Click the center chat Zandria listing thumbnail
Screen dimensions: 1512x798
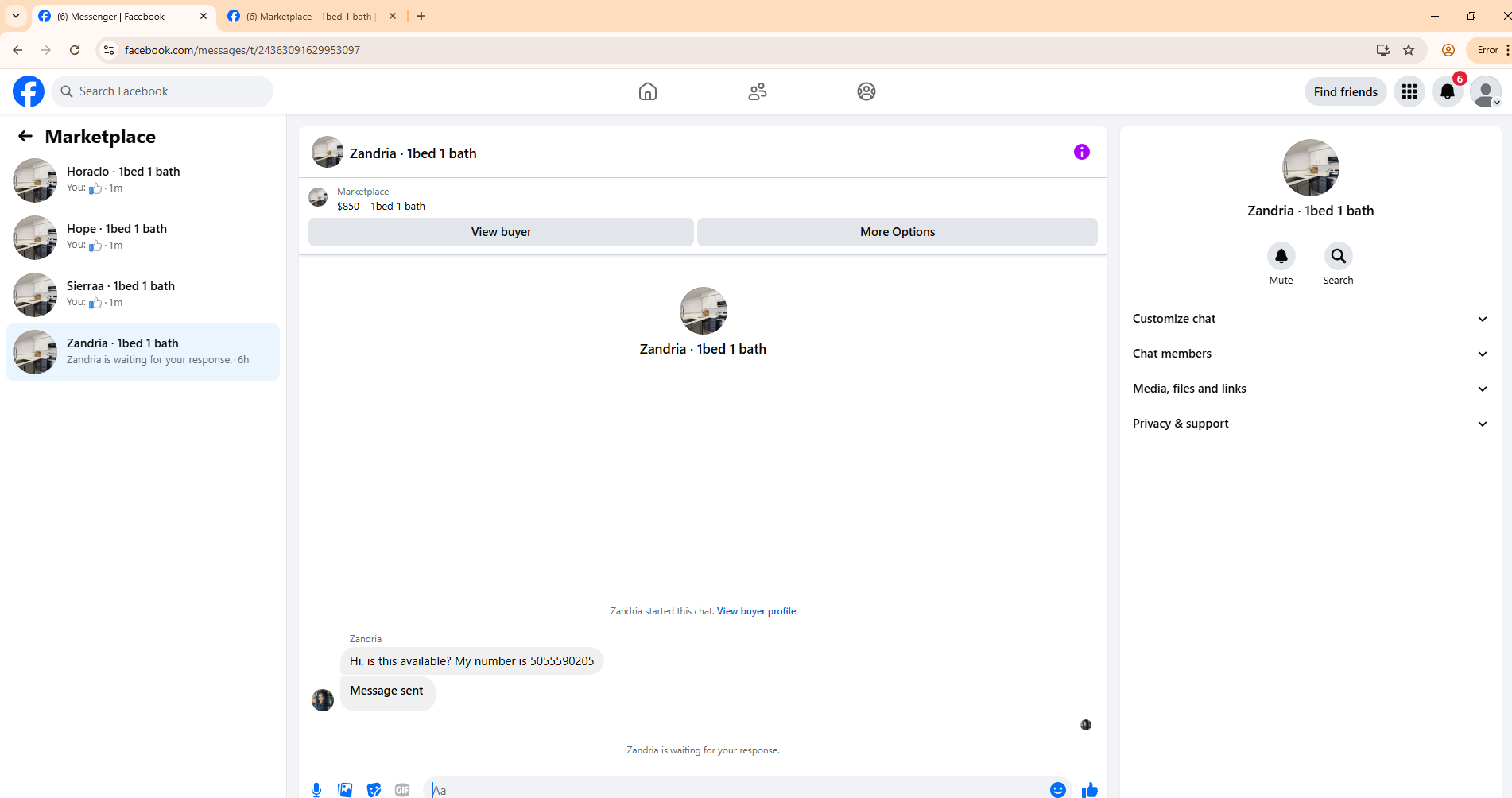tap(704, 311)
